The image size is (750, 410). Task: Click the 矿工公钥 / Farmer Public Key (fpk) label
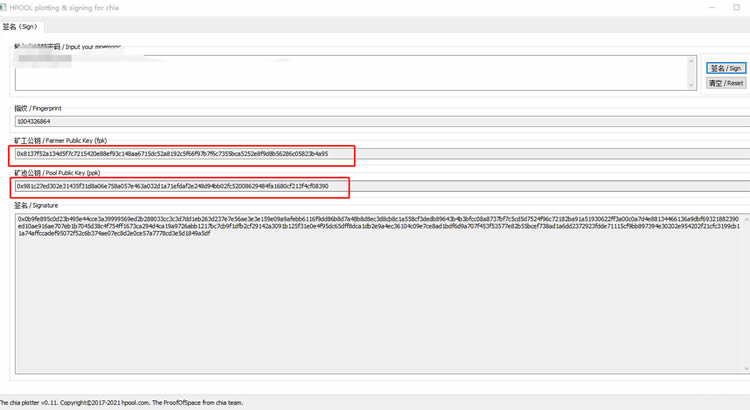[60, 141]
